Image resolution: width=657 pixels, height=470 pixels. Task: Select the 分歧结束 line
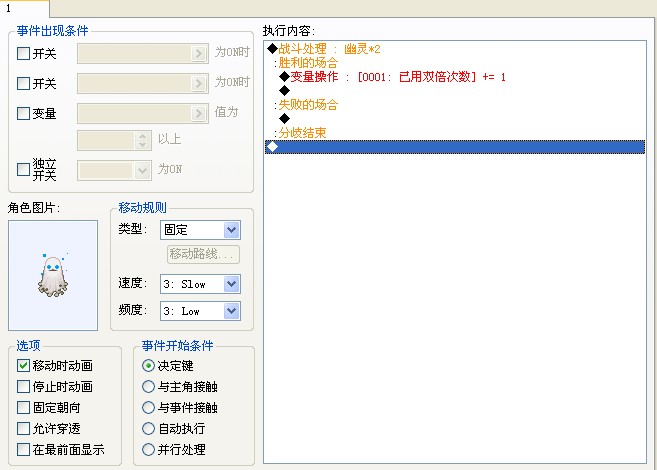tap(455, 133)
